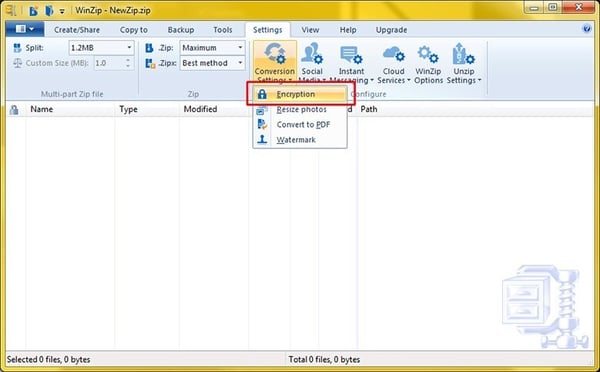The width and height of the screenshot is (600, 372).
Task: Open the Copy to tab
Action: click(x=134, y=30)
